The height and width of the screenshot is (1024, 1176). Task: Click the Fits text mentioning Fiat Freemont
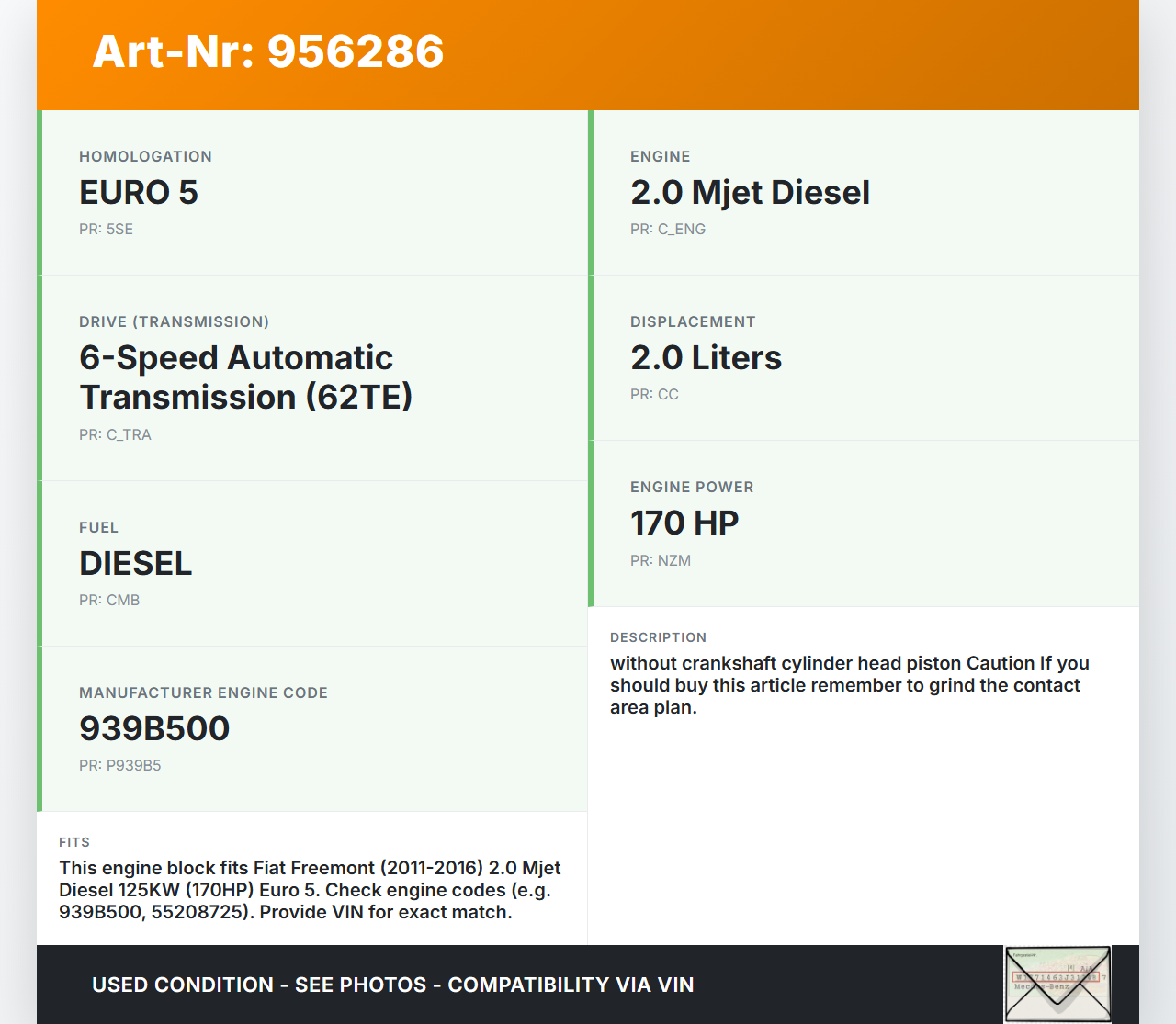click(310, 890)
